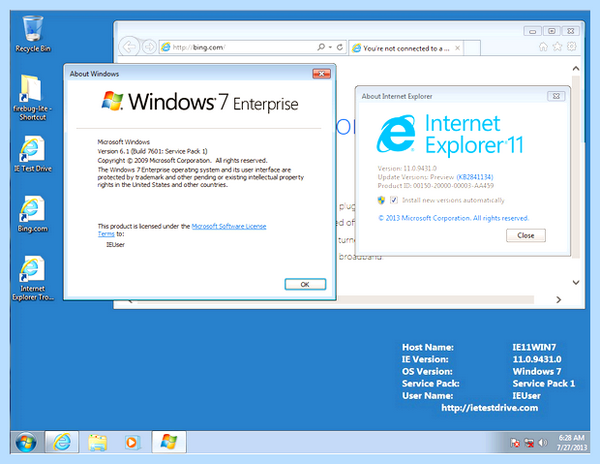Click the IE Back navigation button
Screen dimensions: 600x464
pos(129,47)
